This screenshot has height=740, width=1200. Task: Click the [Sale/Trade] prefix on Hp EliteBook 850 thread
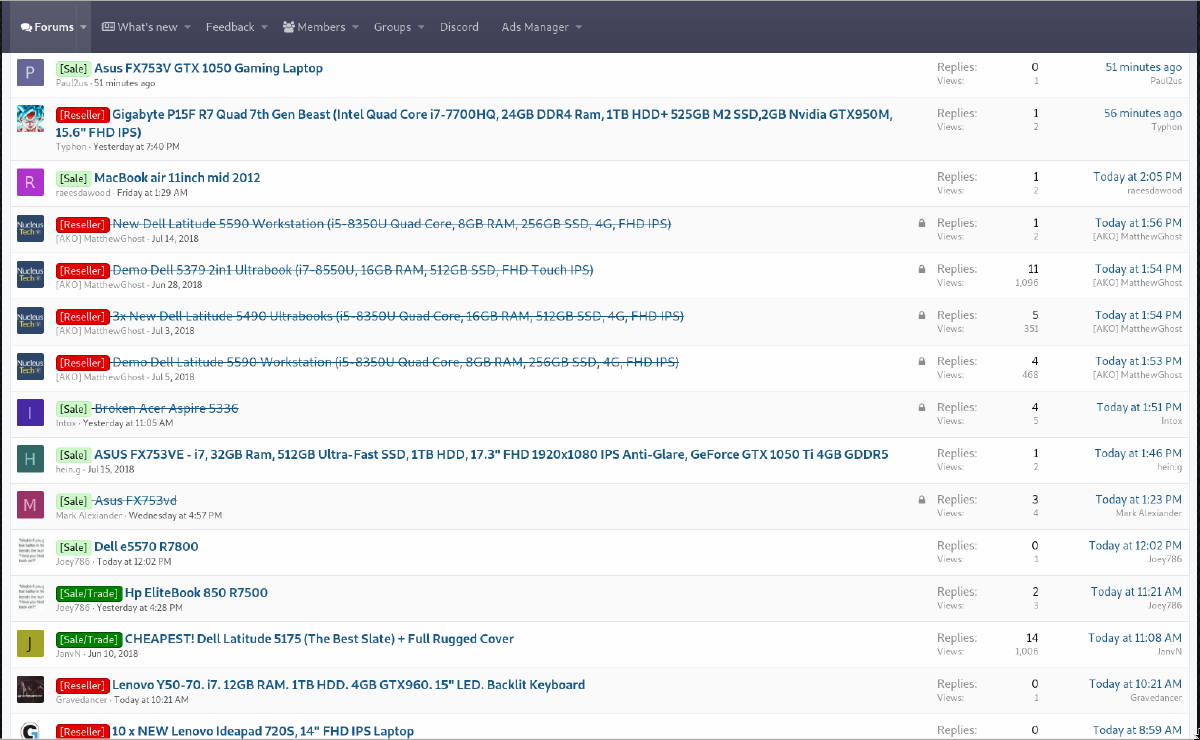[89, 592]
